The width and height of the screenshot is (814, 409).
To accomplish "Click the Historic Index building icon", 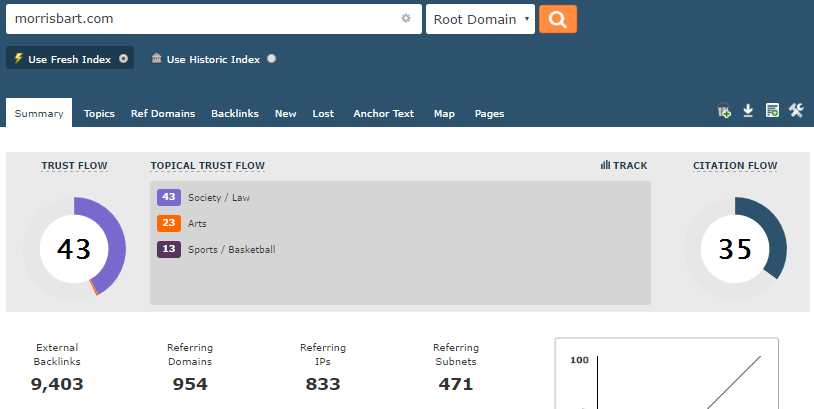I will (156, 58).
